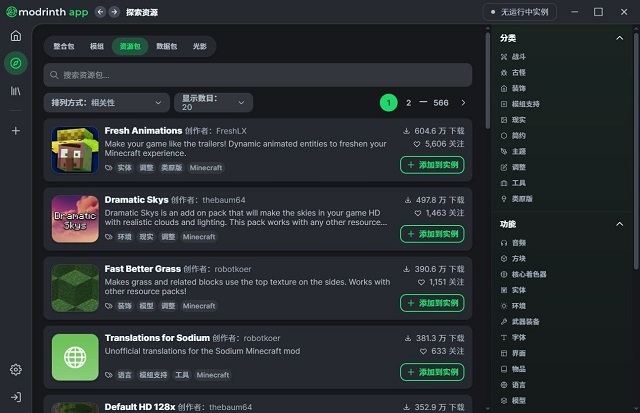Click the swords icon beside 战斗
Viewport: 640px width, 413px height.
(x=504, y=57)
